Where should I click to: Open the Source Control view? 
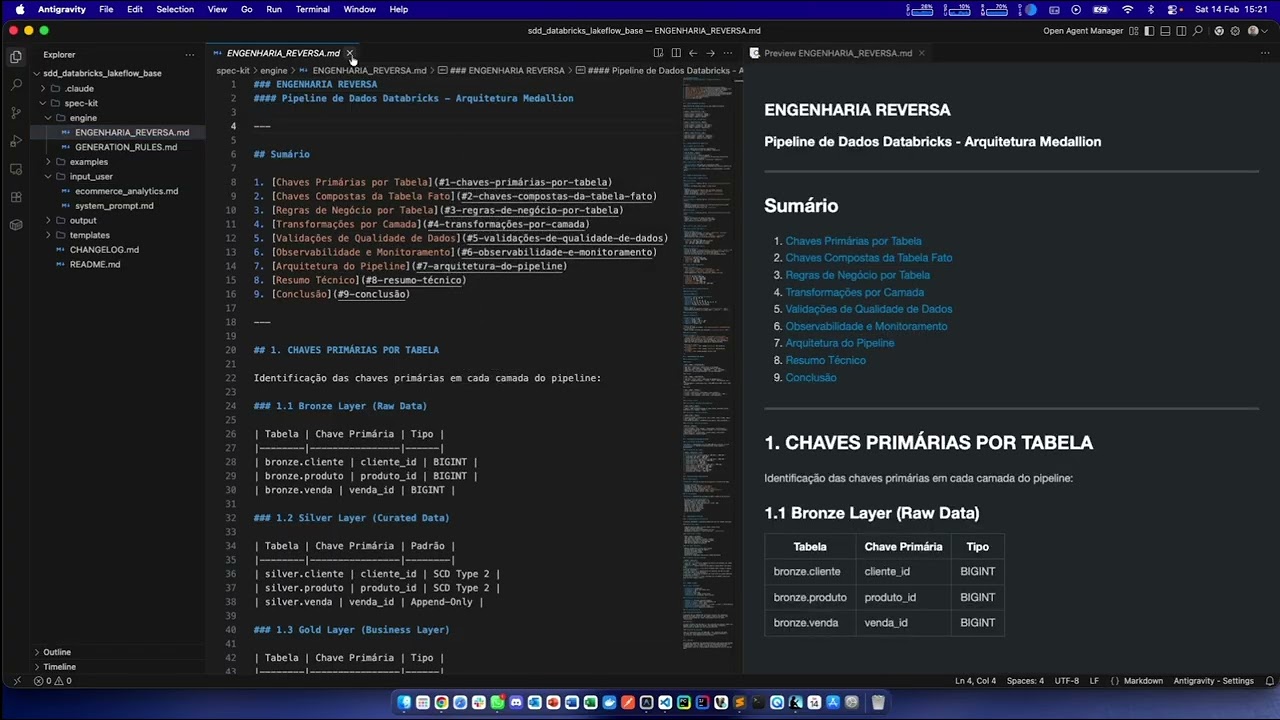click(15, 113)
